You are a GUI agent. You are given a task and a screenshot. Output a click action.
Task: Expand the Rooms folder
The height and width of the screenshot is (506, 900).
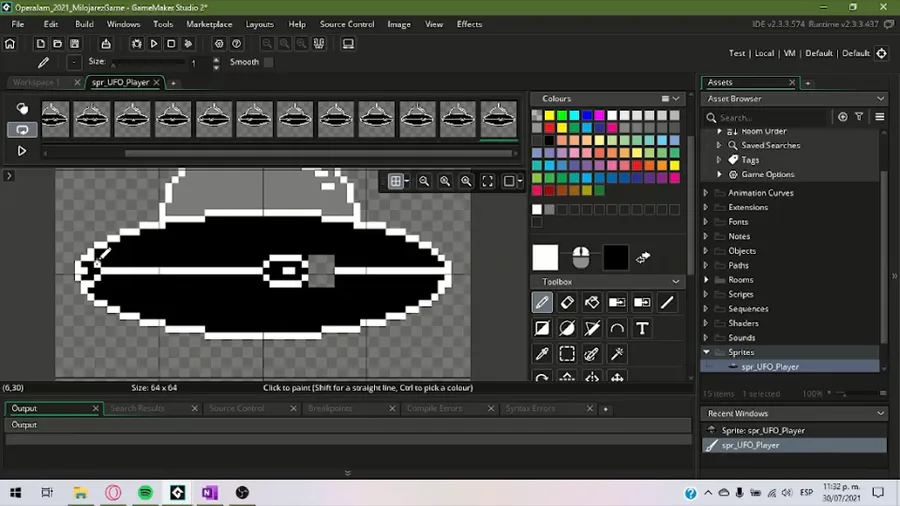(706, 279)
